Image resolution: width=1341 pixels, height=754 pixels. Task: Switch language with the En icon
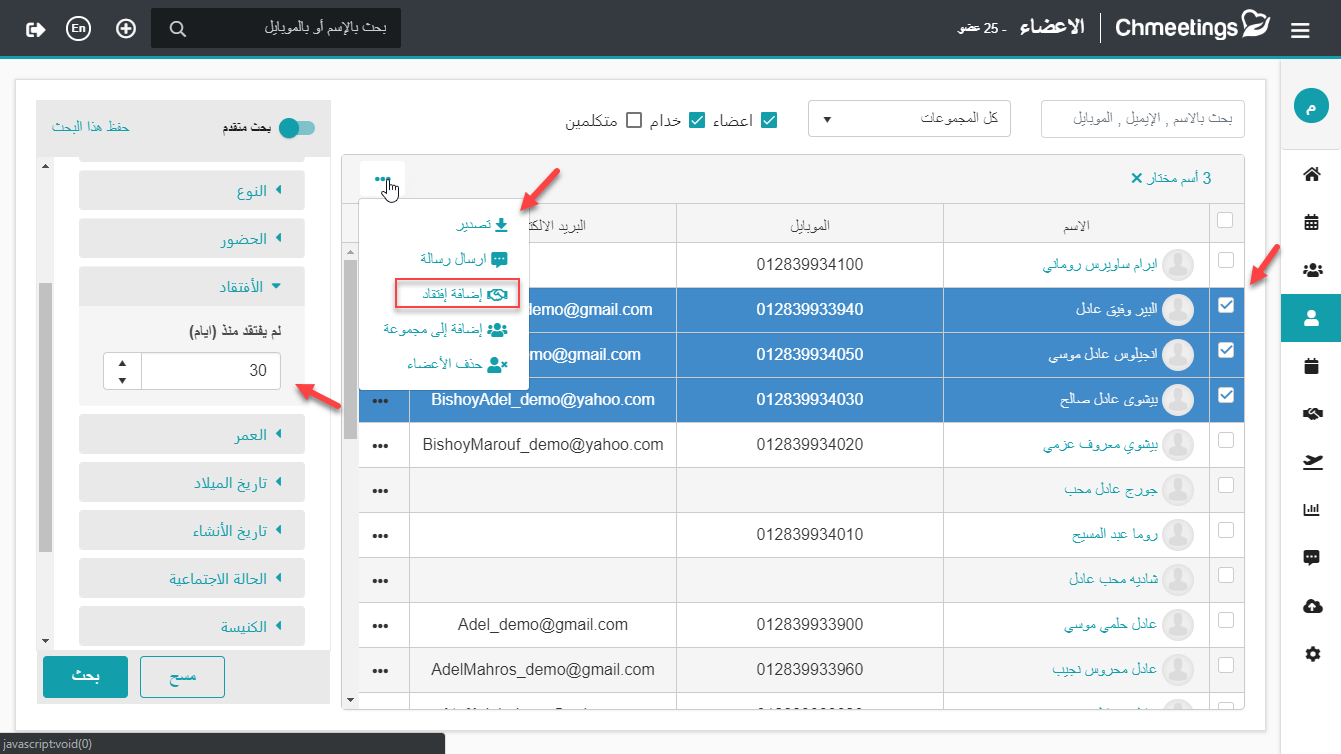(78, 28)
